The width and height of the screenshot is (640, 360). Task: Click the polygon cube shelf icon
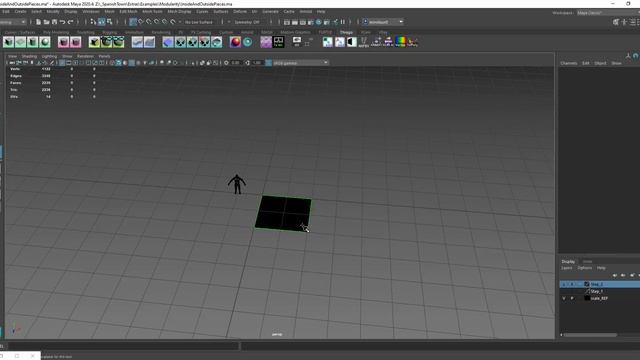pyautogui.click(x=9, y=42)
